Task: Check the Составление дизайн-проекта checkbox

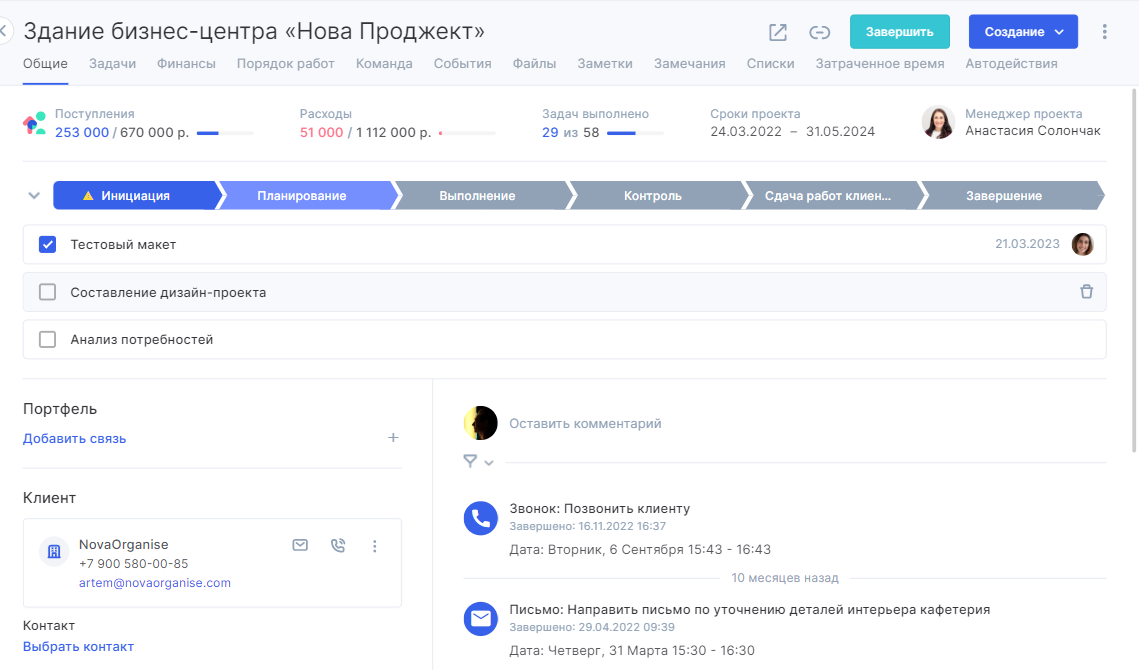Action: click(x=47, y=292)
